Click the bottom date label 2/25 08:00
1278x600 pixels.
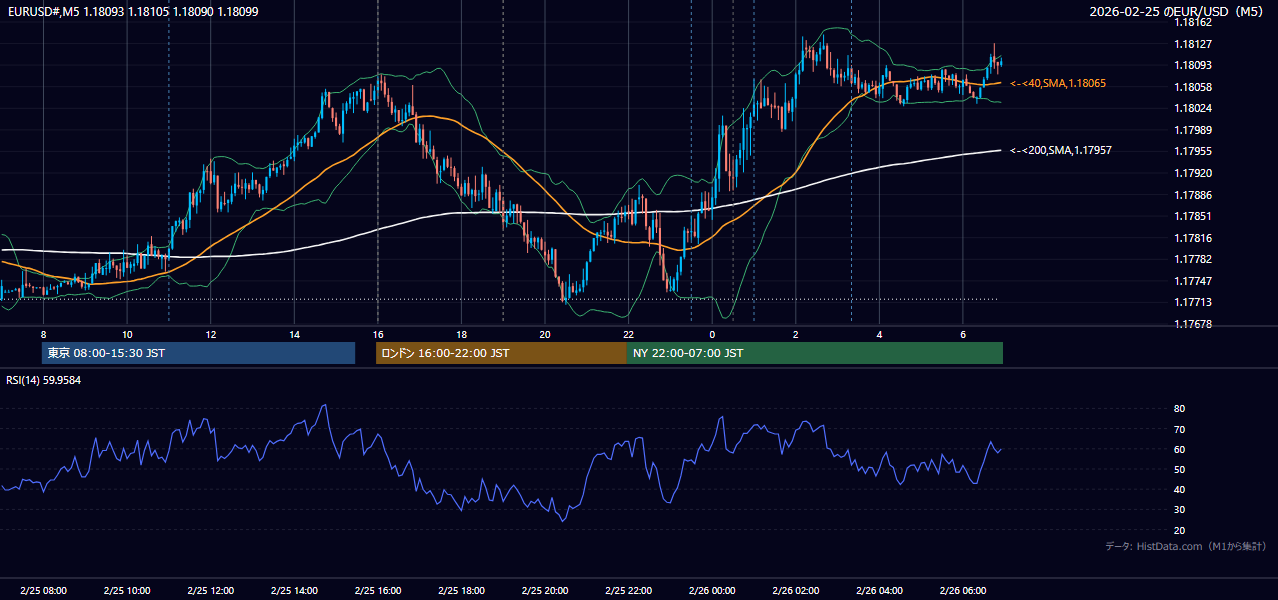click(44, 590)
